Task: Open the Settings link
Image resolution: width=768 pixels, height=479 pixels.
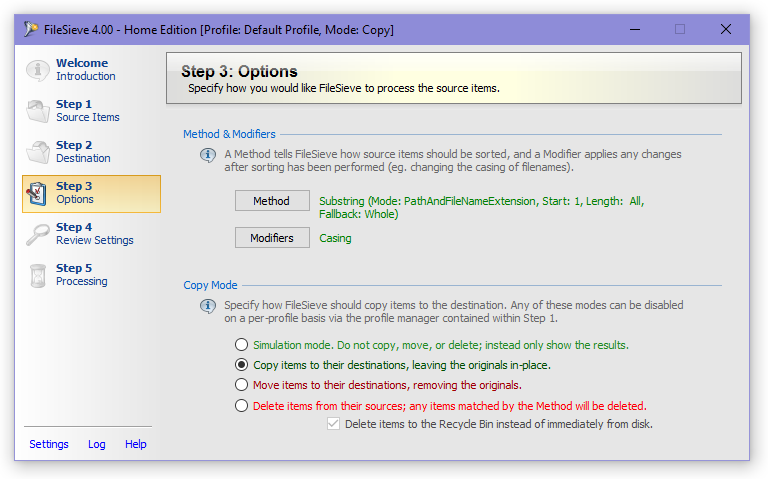Action: pyautogui.click(x=49, y=444)
